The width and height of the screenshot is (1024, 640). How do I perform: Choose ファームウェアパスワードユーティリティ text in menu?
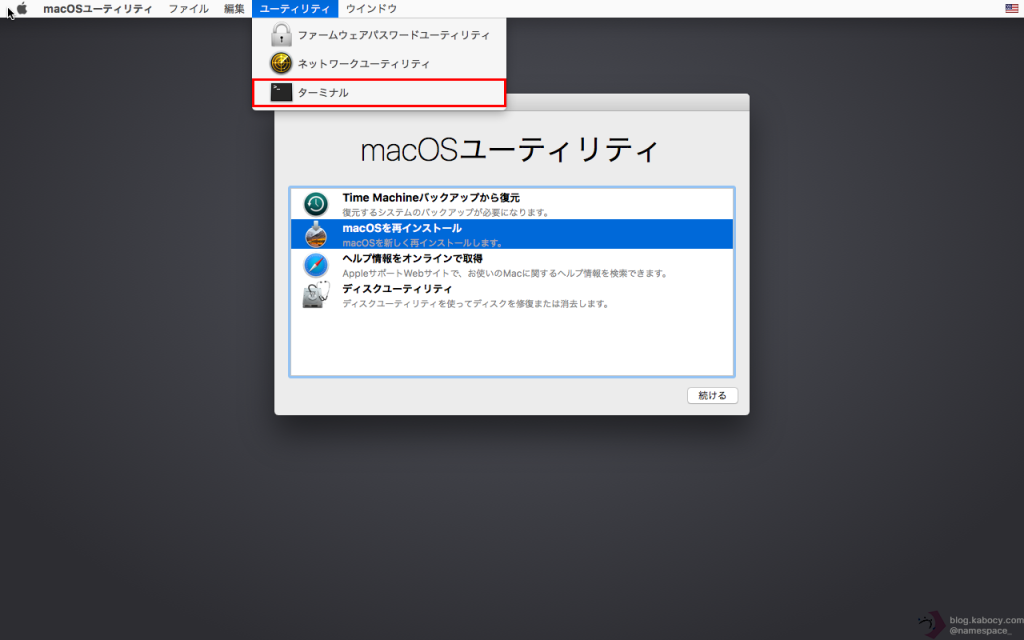[393, 35]
